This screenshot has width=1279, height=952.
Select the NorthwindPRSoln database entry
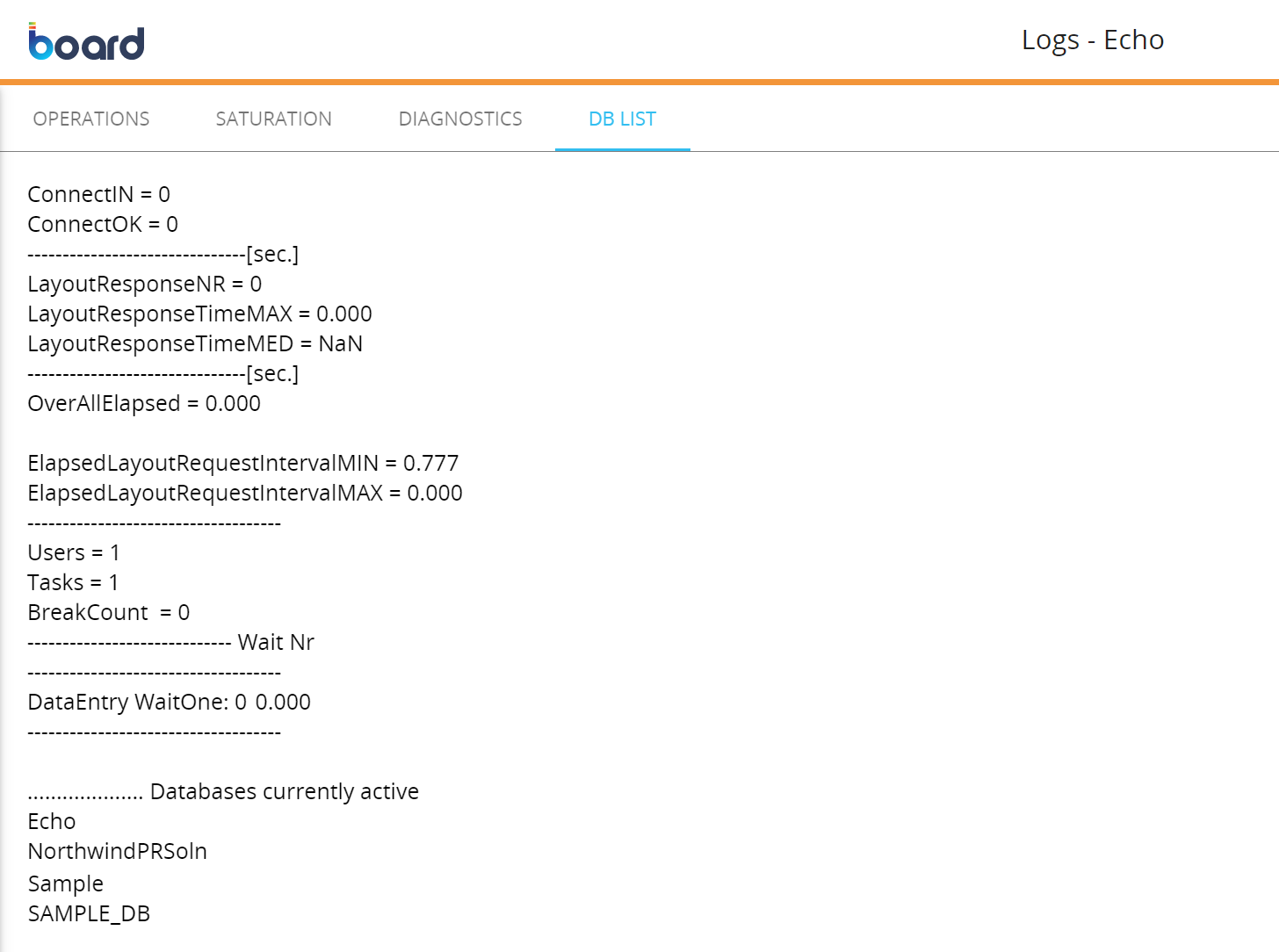[x=117, y=851]
